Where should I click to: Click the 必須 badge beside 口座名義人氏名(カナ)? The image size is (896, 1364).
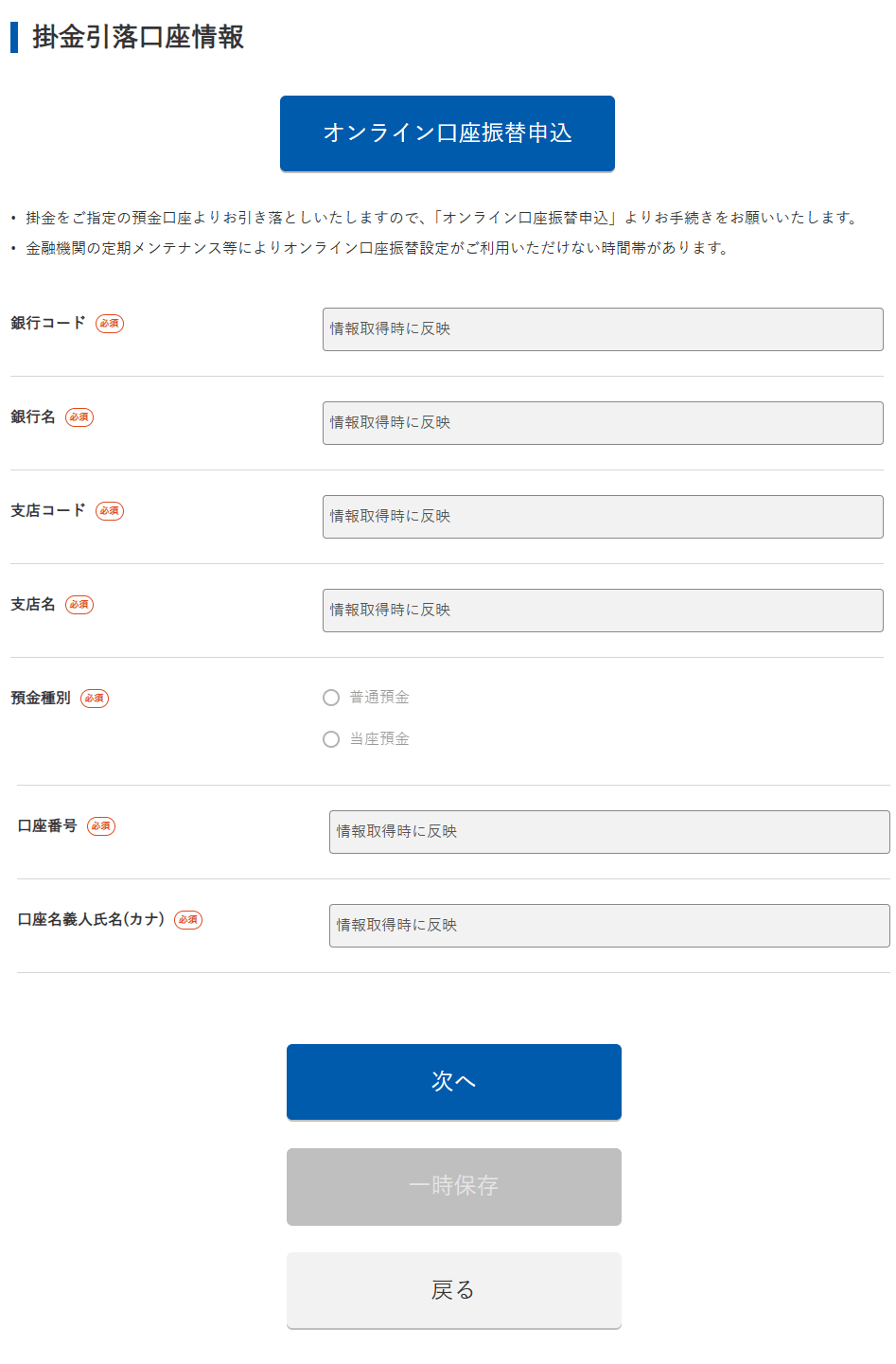coord(188,920)
